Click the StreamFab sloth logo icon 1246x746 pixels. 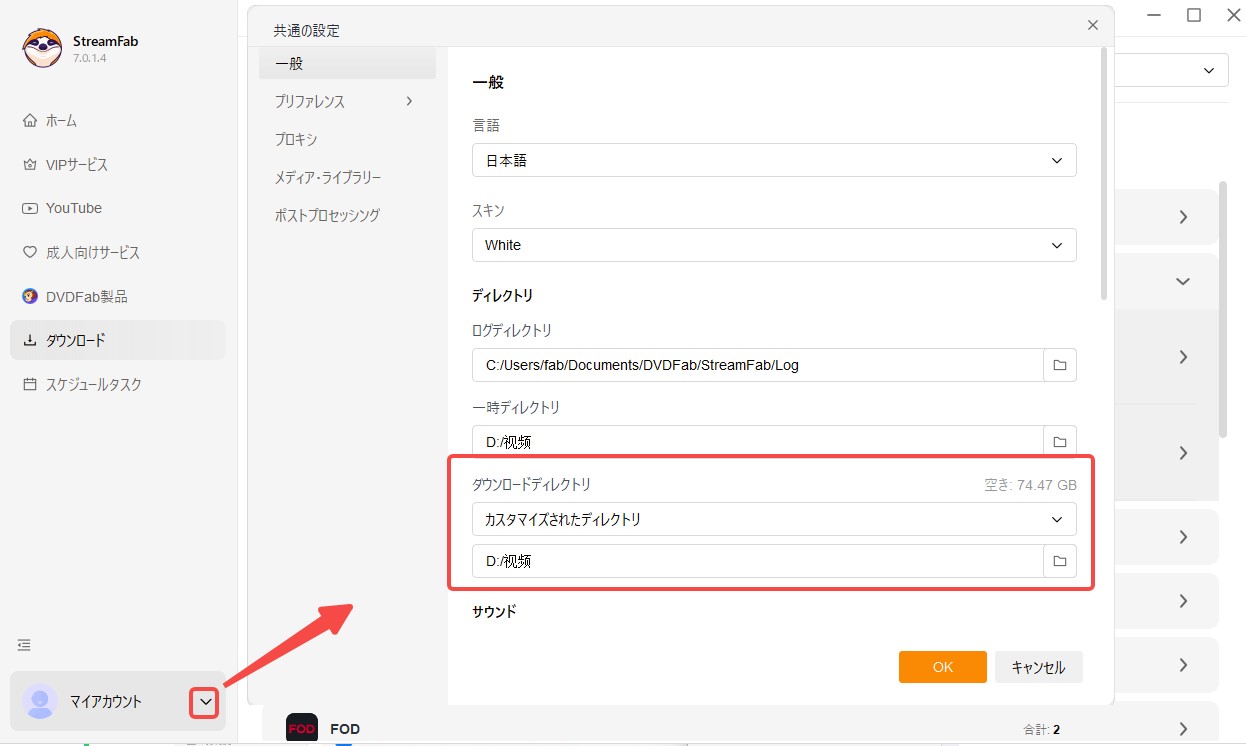[x=43, y=47]
